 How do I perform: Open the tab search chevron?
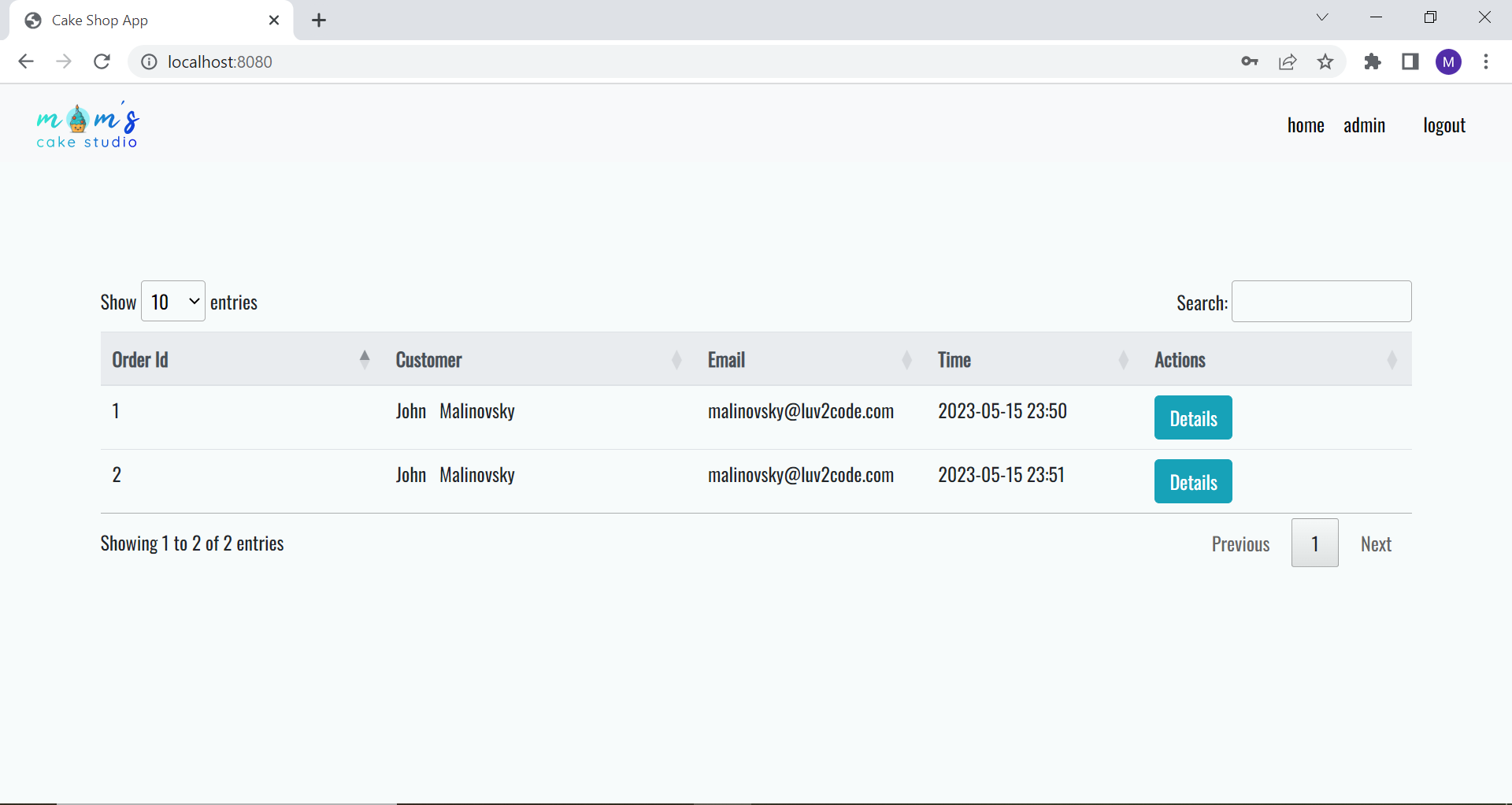click(x=1322, y=17)
